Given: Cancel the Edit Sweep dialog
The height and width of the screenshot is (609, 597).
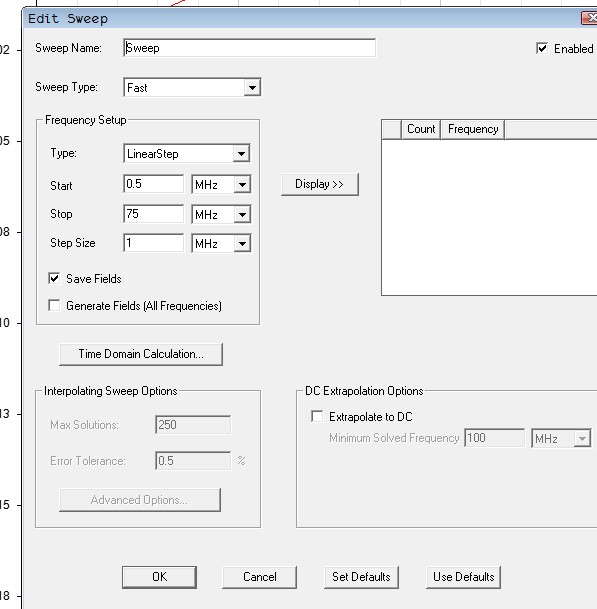Looking at the screenshot, I should tap(259, 577).
